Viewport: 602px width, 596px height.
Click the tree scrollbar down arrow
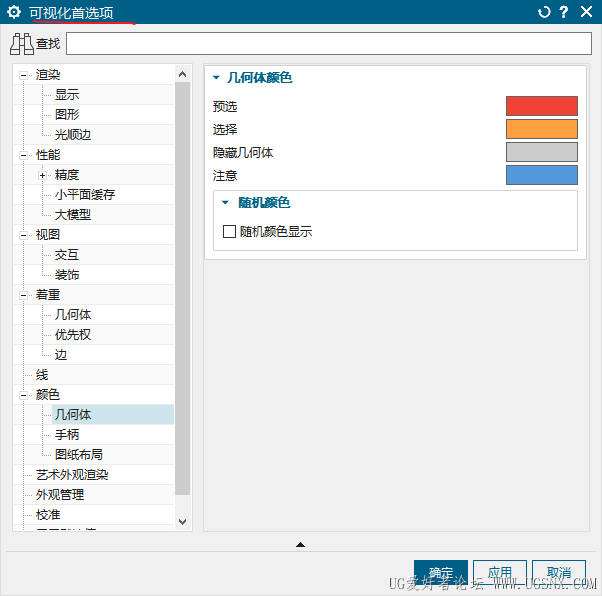click(x=183, y=522)
